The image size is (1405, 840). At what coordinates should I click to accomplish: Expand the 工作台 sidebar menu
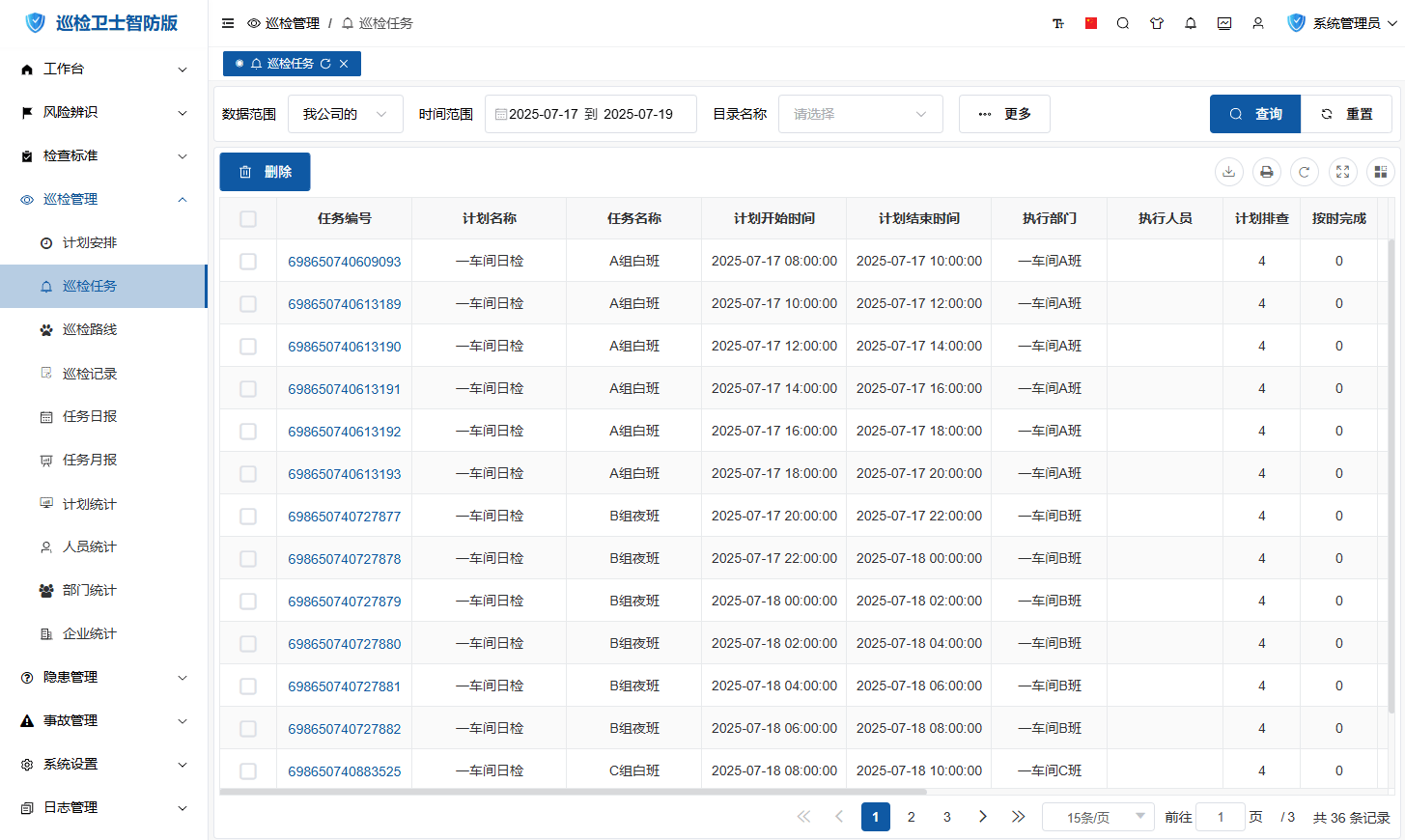coord(104,70)
